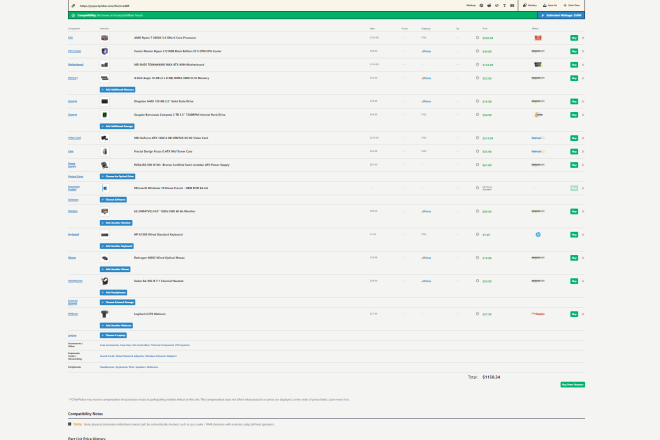Remove the Kingston A400 SSD row

coord(583,101)
